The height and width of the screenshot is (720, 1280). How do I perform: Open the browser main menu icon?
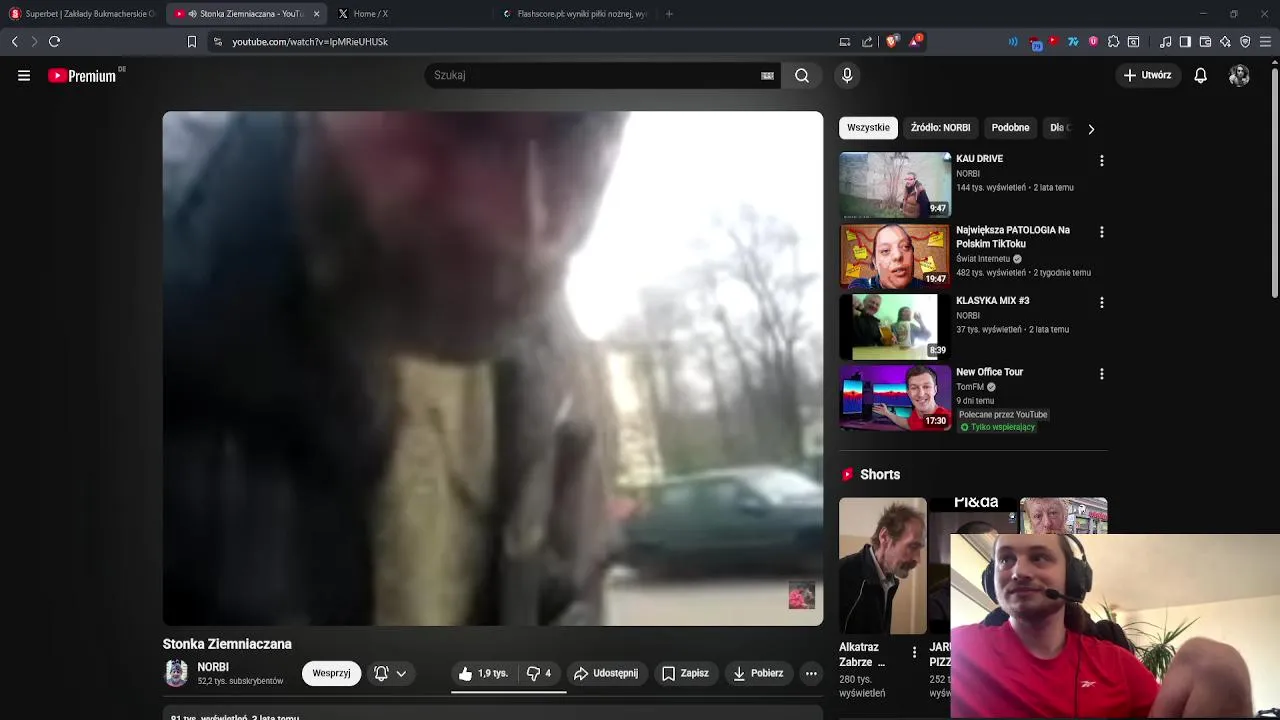pos(1265,42)
